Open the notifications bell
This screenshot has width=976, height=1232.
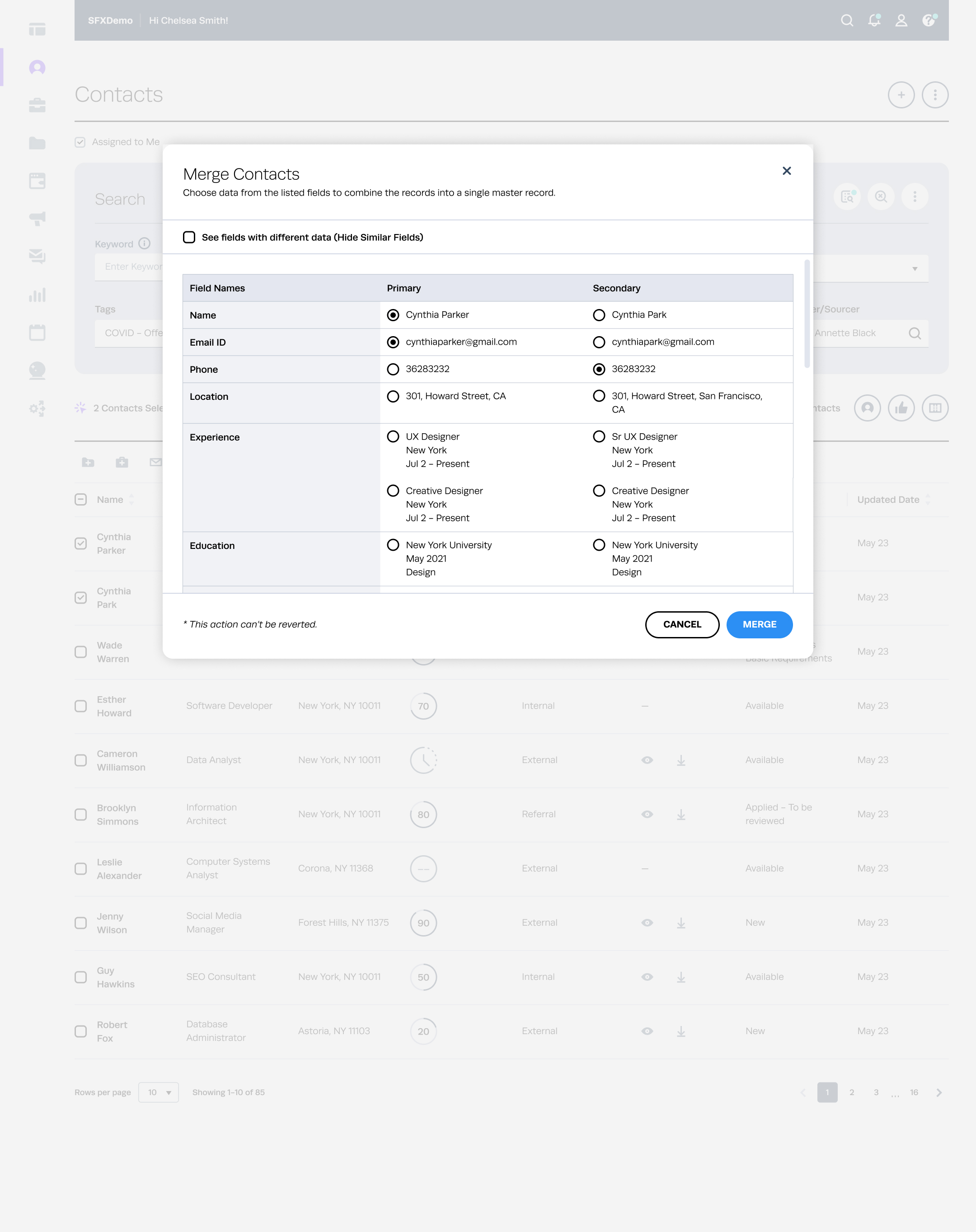pyautogui.click(x=874, y=21)
